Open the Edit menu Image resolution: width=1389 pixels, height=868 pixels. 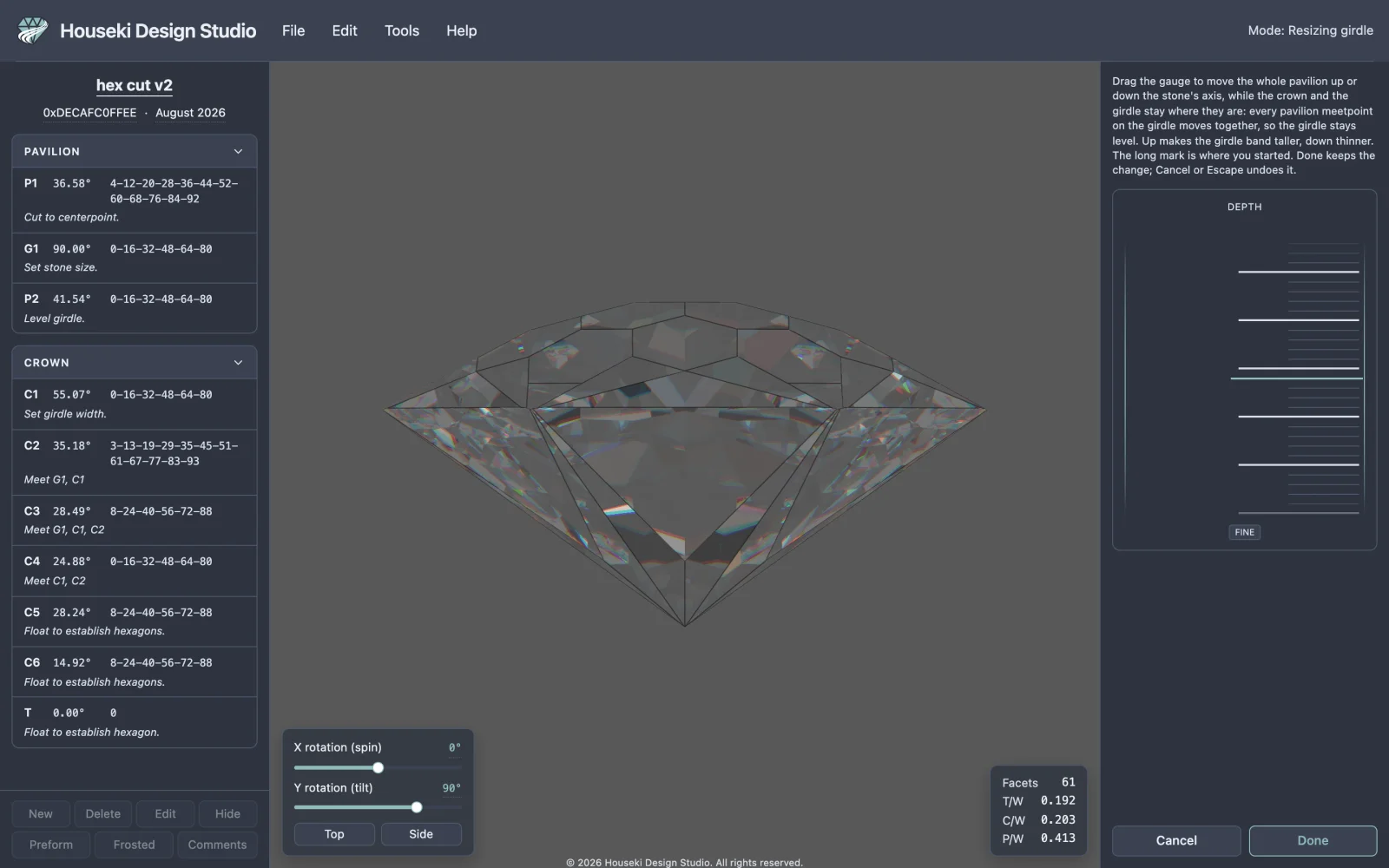click(x=345, y=30)
